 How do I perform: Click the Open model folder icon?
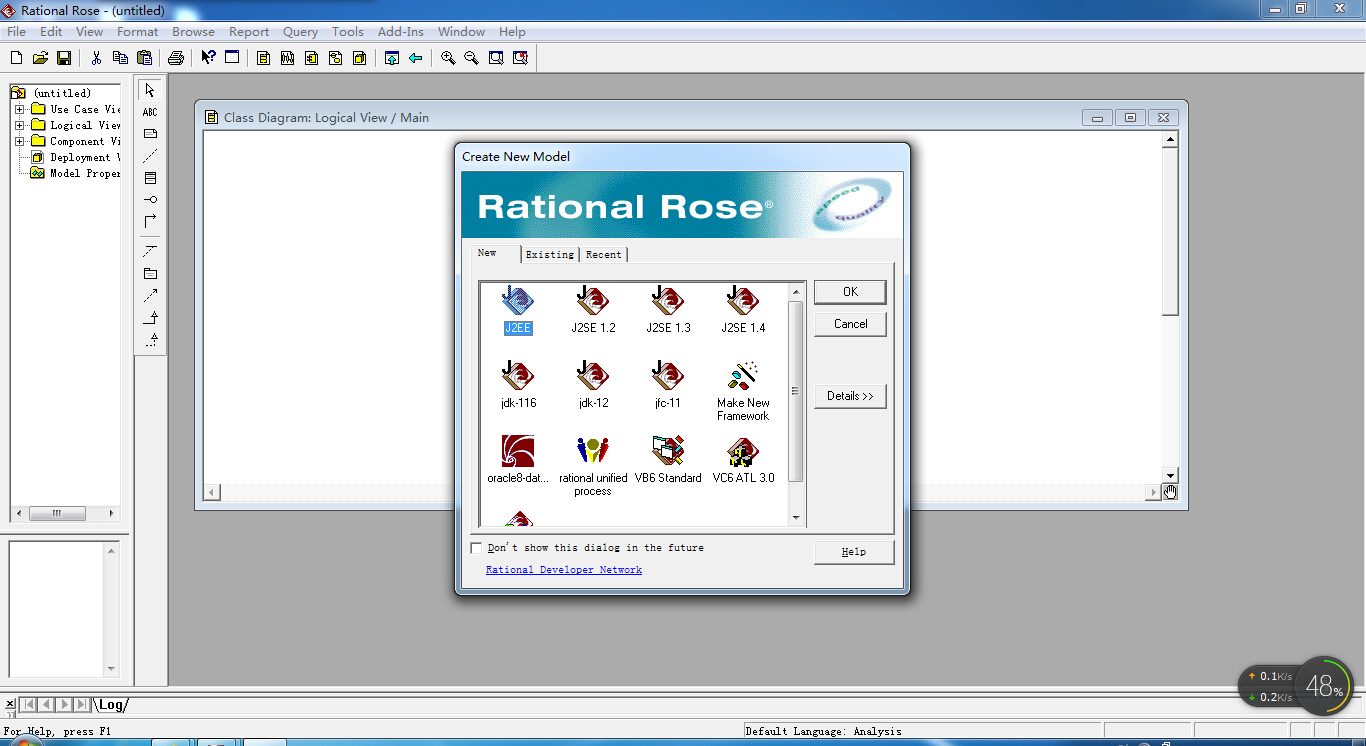click(x=40, y=58)
